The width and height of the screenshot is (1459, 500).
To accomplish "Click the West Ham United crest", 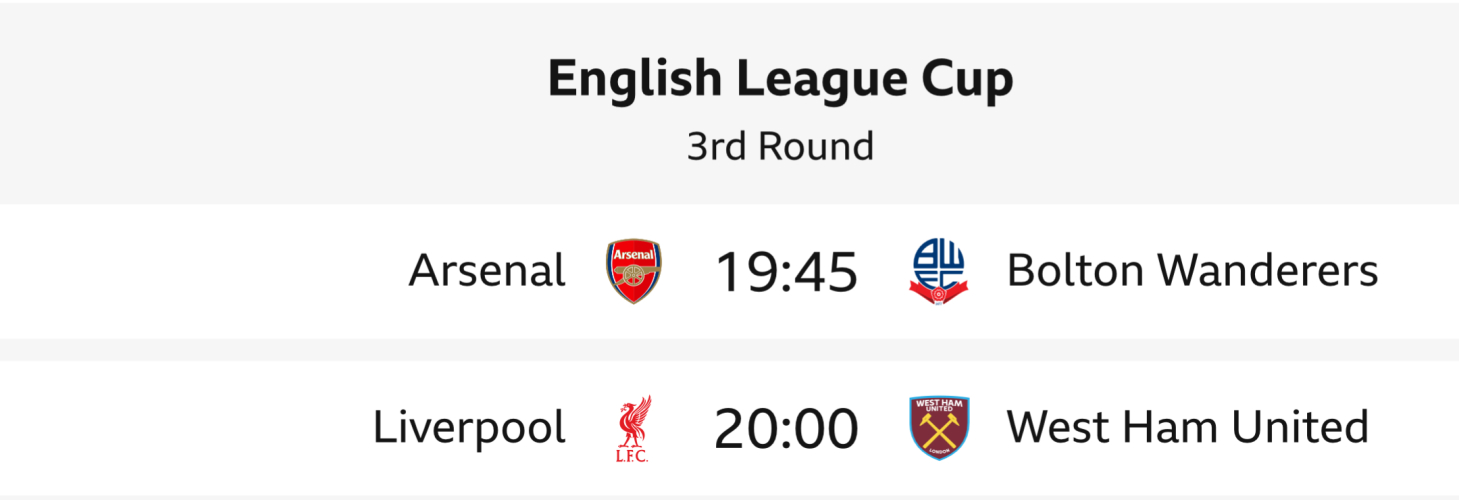I will [x=939, y=428].
